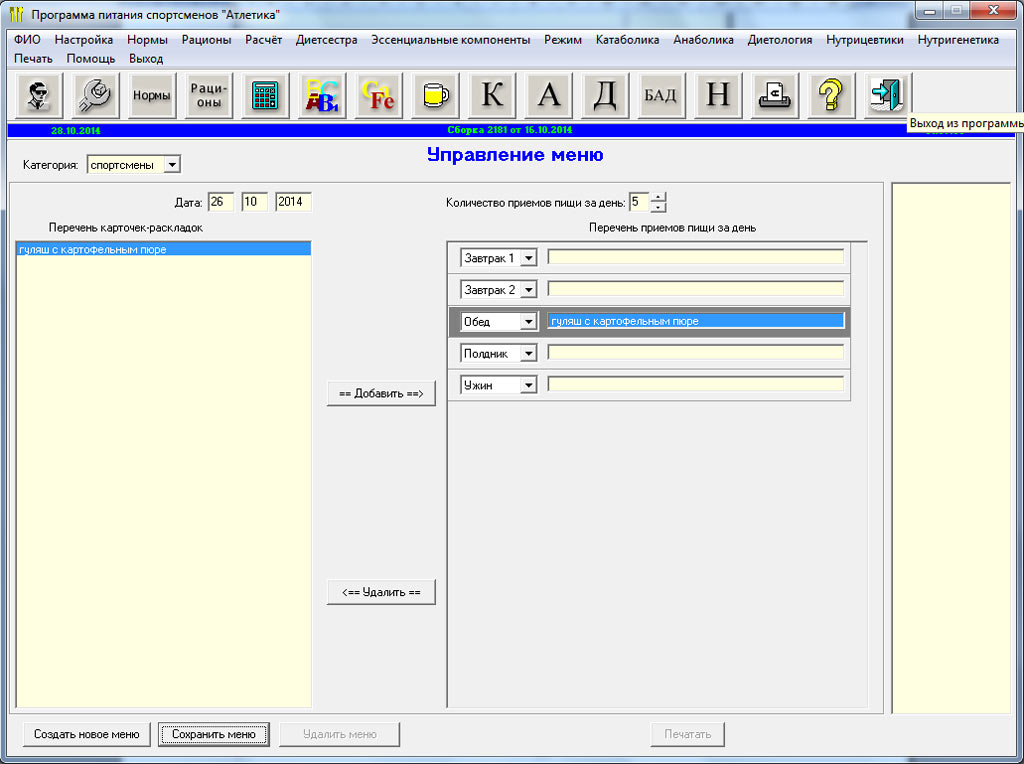Open the Рационы menu
This screenshot has height=764, width=1024.
(x=206, y=40)
